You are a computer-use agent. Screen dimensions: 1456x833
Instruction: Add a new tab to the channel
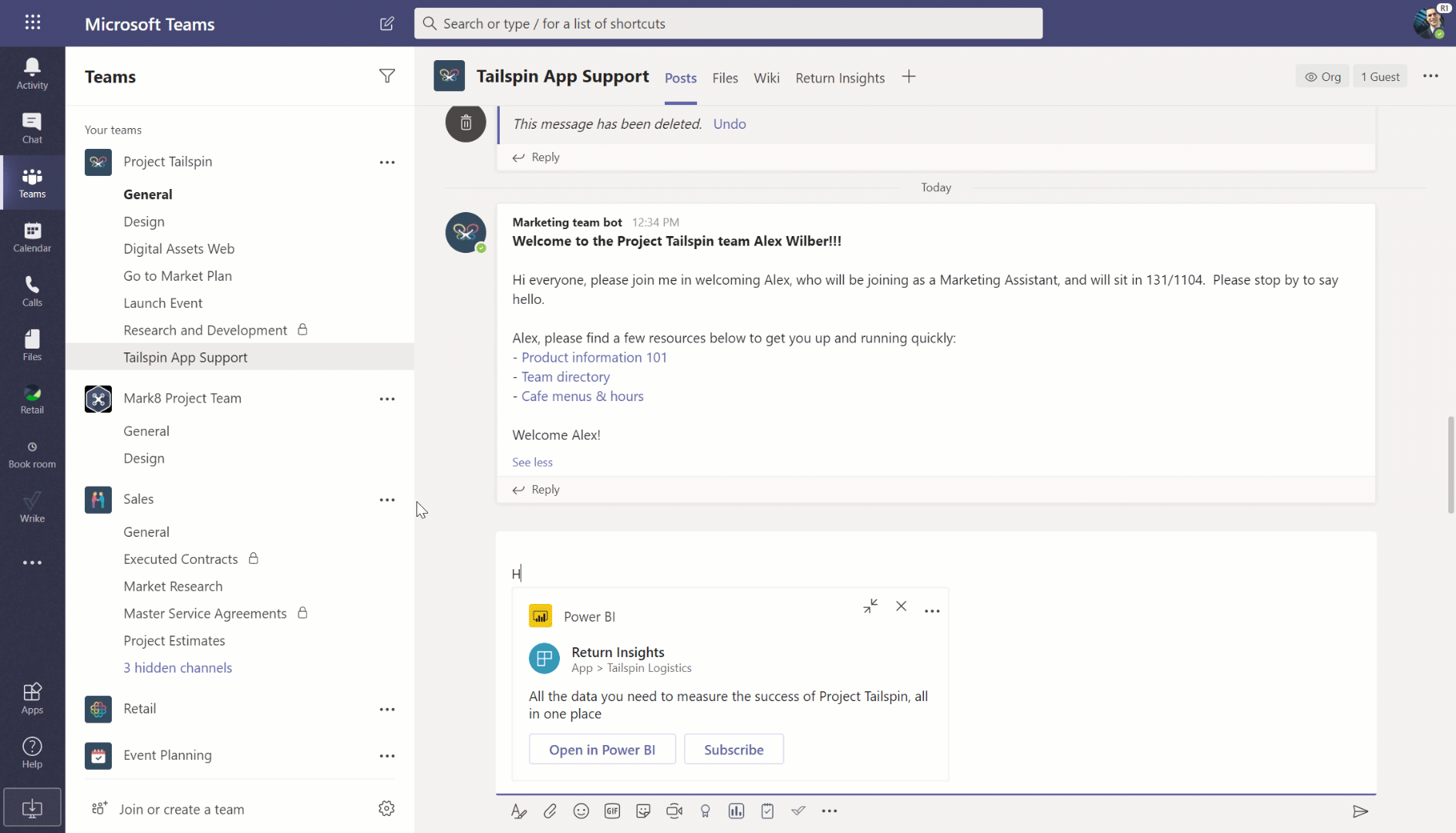coord(908,76)
